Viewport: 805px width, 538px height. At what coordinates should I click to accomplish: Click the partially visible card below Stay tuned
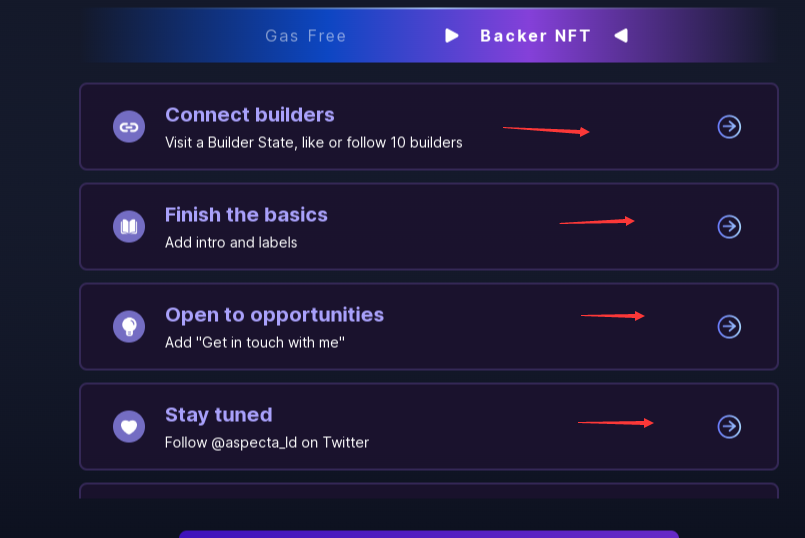(x=429, y=491)
